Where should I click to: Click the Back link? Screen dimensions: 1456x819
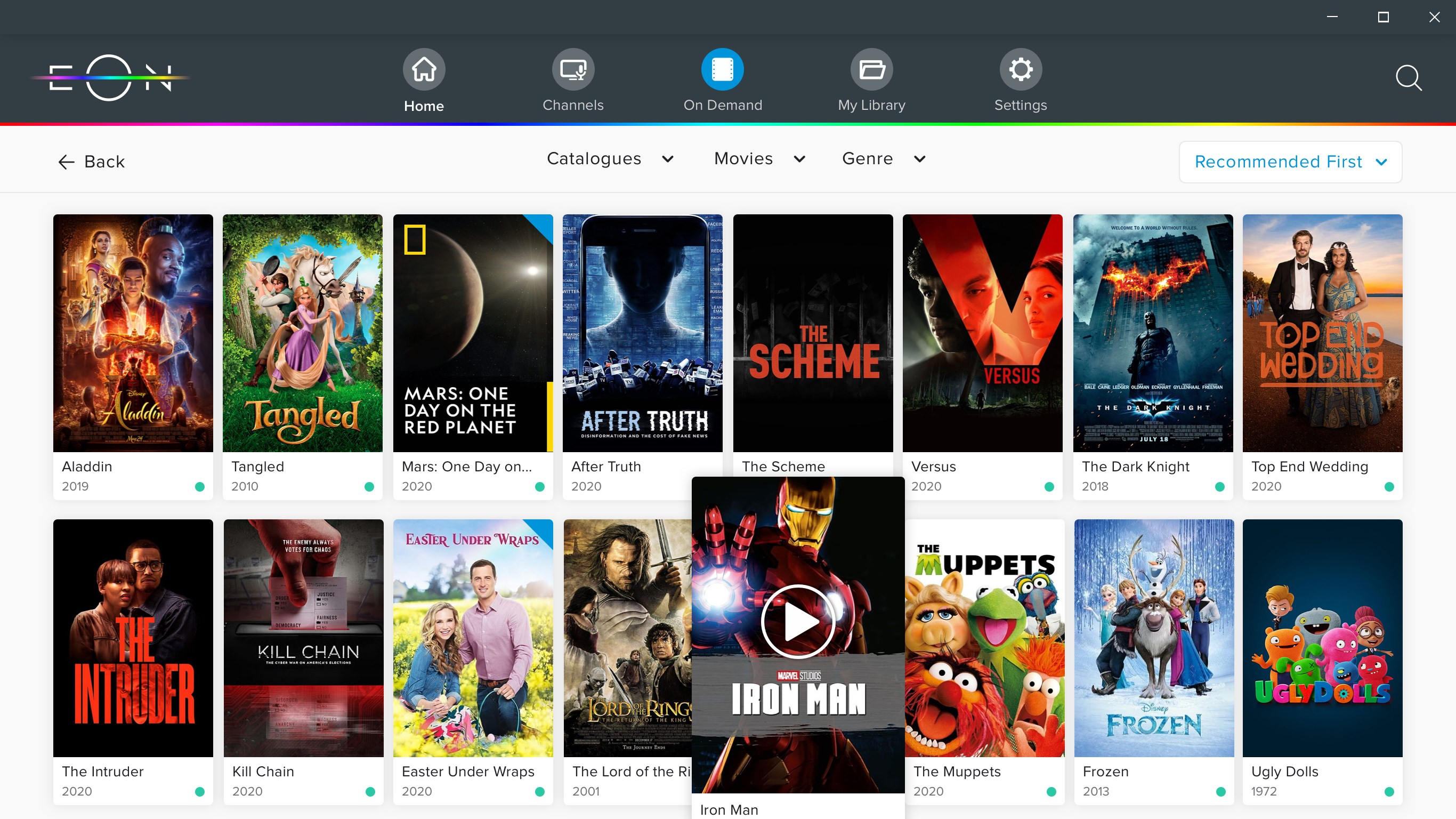tap(104, 162)
